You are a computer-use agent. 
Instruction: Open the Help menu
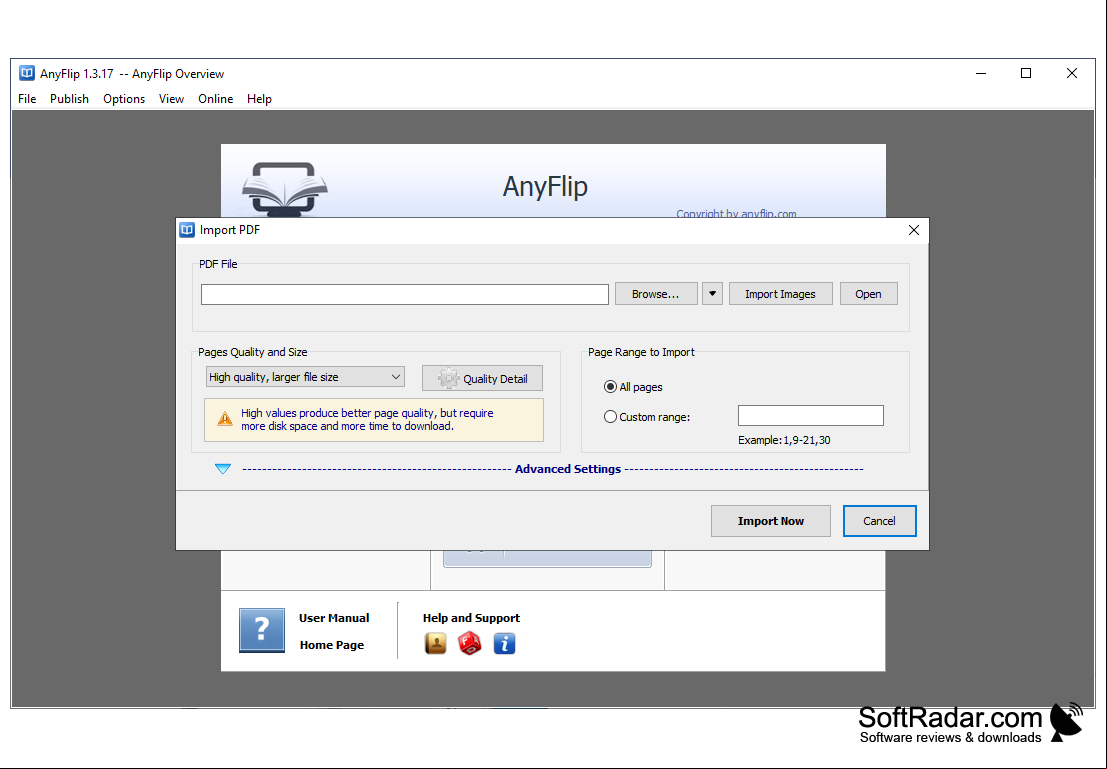259,99
